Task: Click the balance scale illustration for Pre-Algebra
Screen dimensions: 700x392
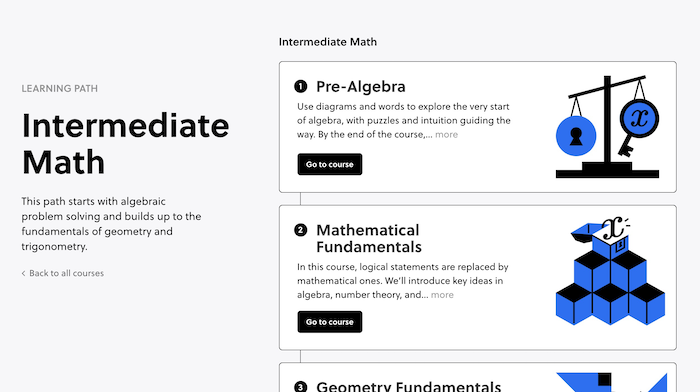Action: point(607,127)
